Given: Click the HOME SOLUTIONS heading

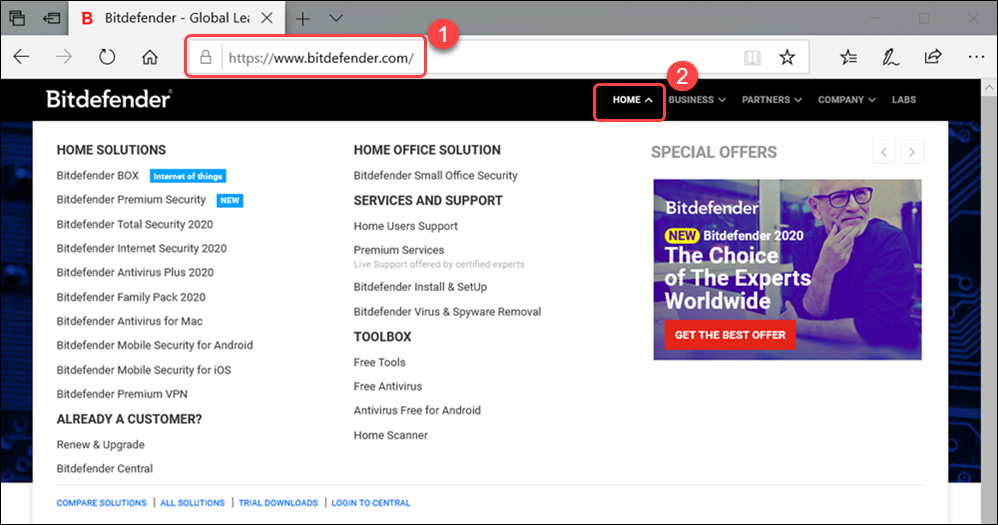Looking at the screenshot, I should pos(111,150).
